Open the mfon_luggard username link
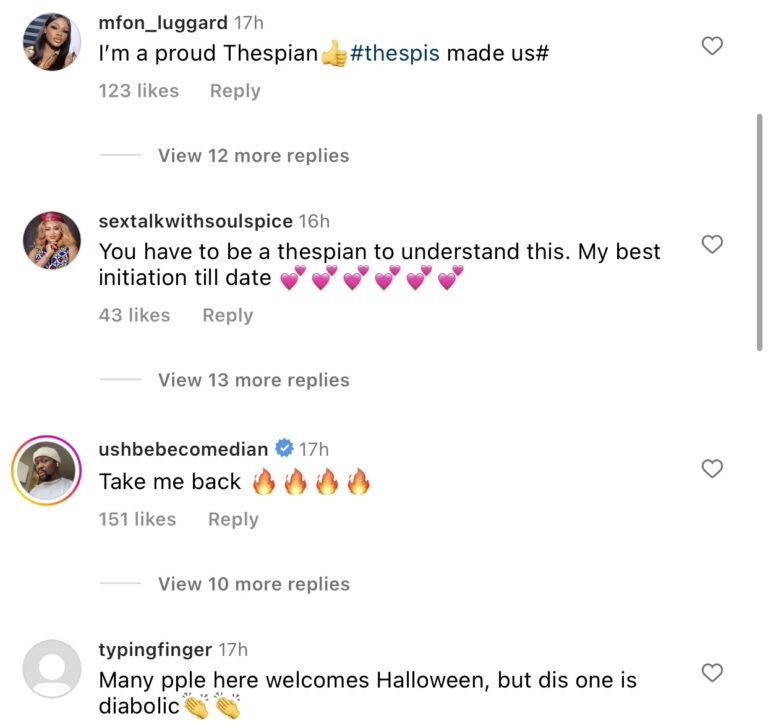Image resolution: width=768 pixels, height=724 pixels. pos(162,22)
